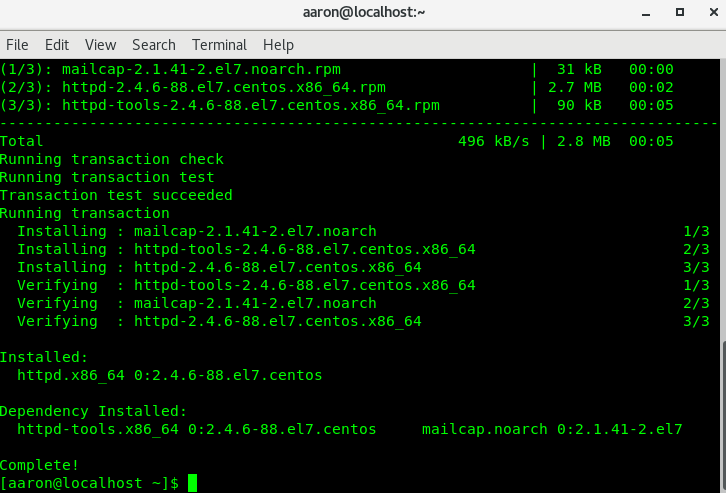Open the File menu
Viewport: 726px width, 493px height.
[17, 45]
